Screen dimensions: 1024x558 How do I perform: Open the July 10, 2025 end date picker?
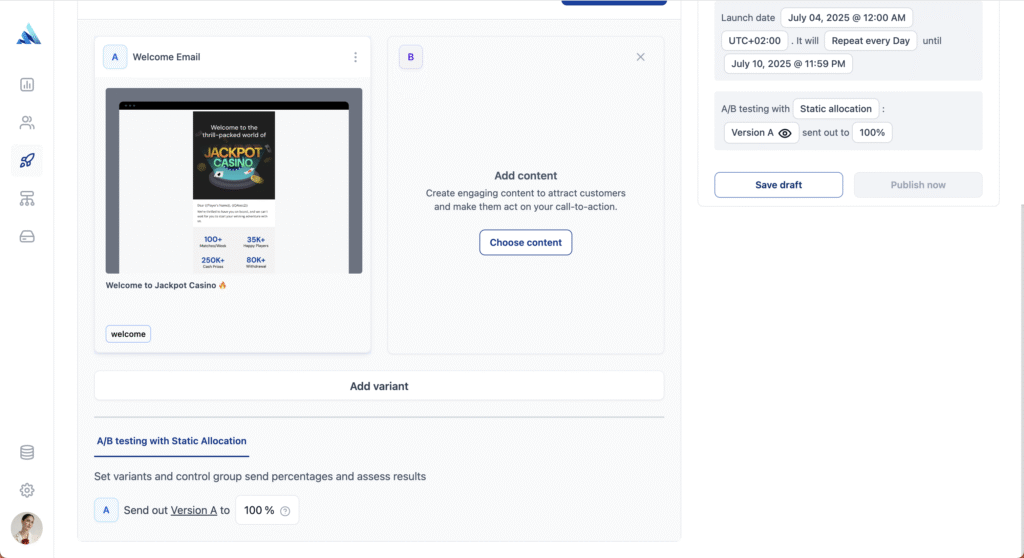[788, 63]
